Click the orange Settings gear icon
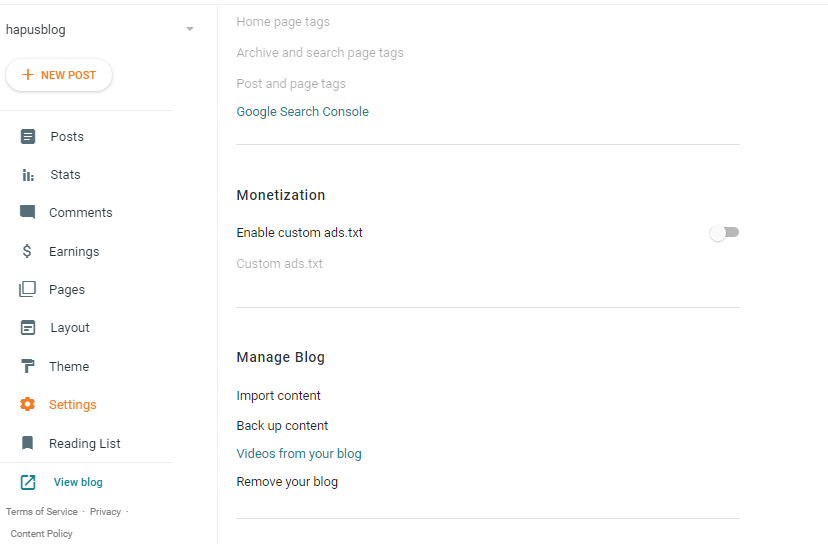The height and width of the screenshot is (544, 828). tap(27, 405)
